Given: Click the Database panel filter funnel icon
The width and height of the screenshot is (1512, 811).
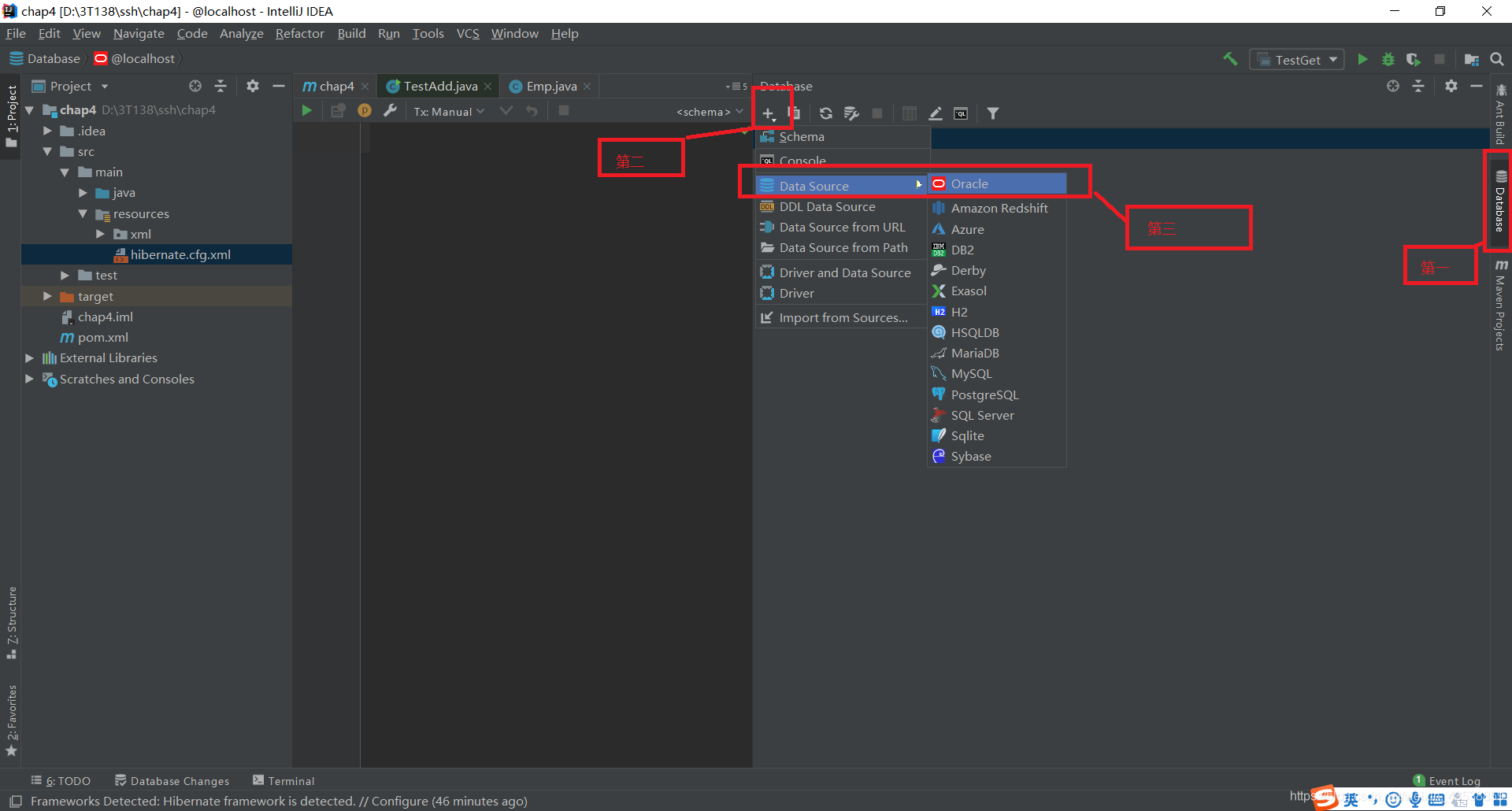Looking at the screenshot, I should tap(993, 113).
